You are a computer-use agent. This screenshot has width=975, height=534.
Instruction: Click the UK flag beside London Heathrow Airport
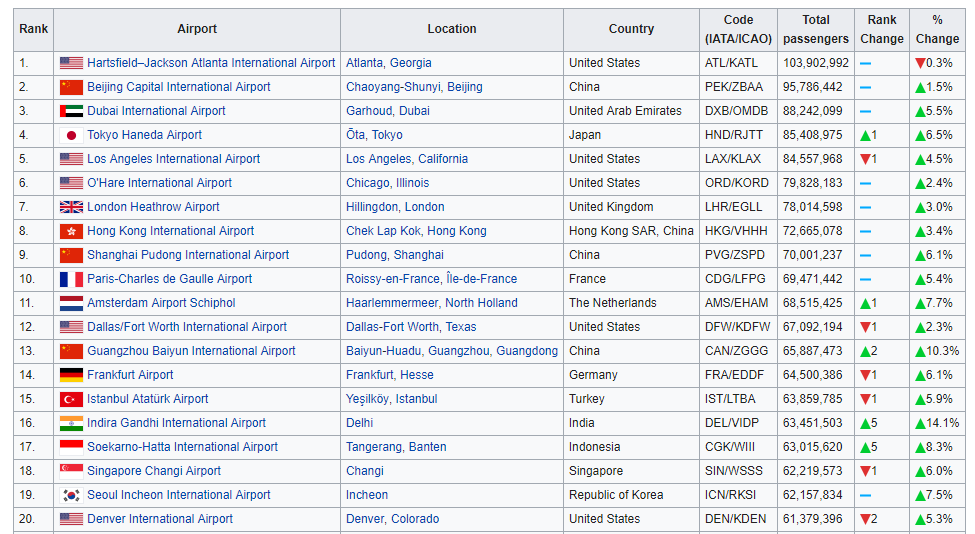(71, 207)
